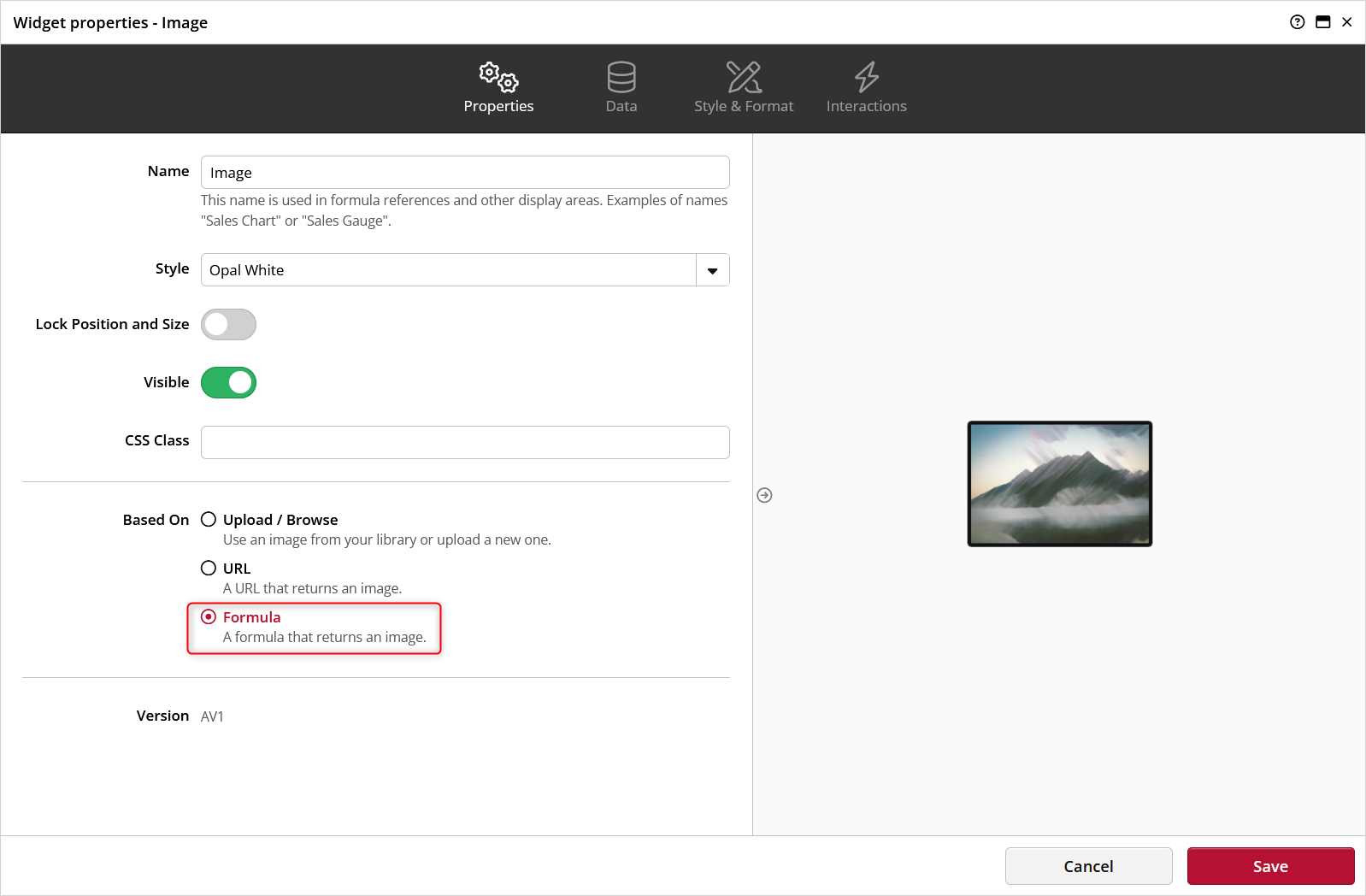Select the Formula radio option
Image resolution: width=1366 pixels, height=896 pixels.
pos(209,617)
